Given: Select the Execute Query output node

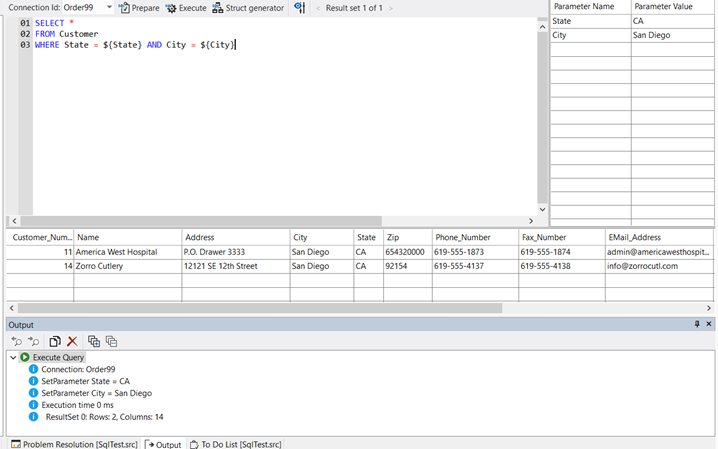Looking at the screenshot, I should [x=58, y=357].
